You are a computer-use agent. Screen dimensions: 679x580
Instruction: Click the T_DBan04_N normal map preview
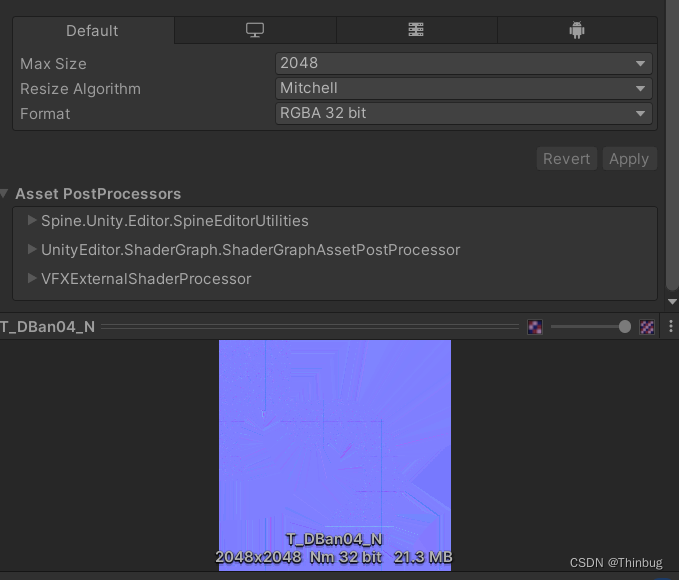[335, 455]
